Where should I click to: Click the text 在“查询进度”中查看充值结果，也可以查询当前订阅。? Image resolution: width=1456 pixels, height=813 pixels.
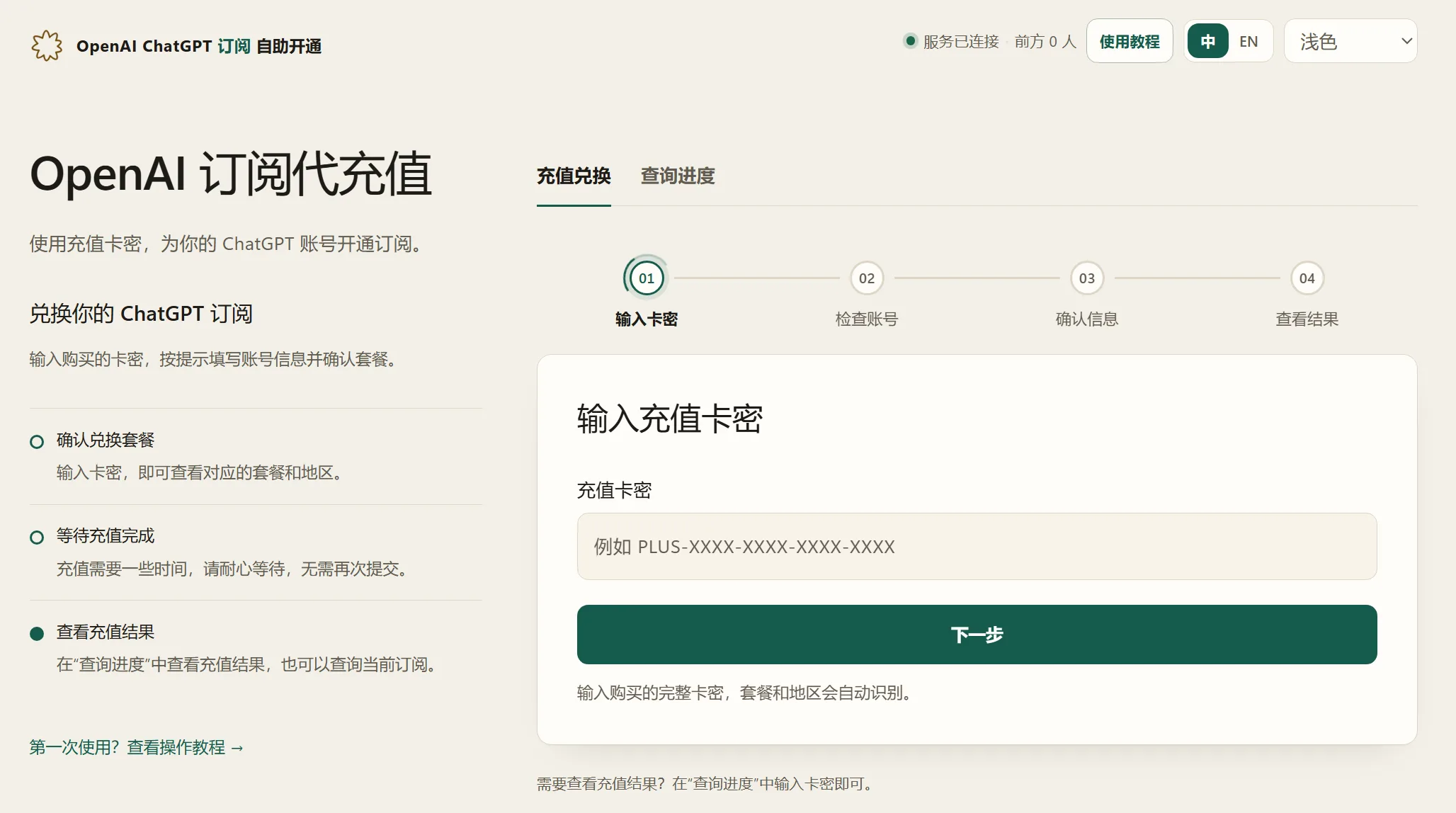point(247,664)
